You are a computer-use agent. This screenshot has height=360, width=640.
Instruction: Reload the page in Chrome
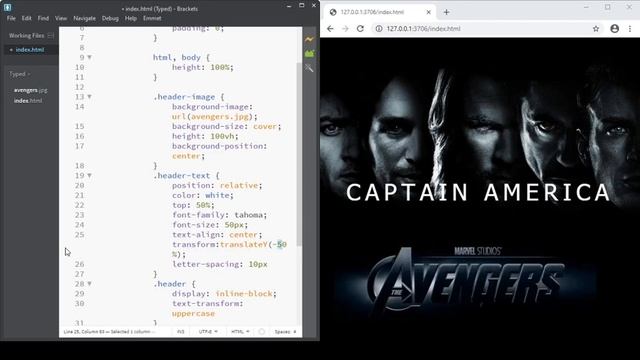[360, 29]
